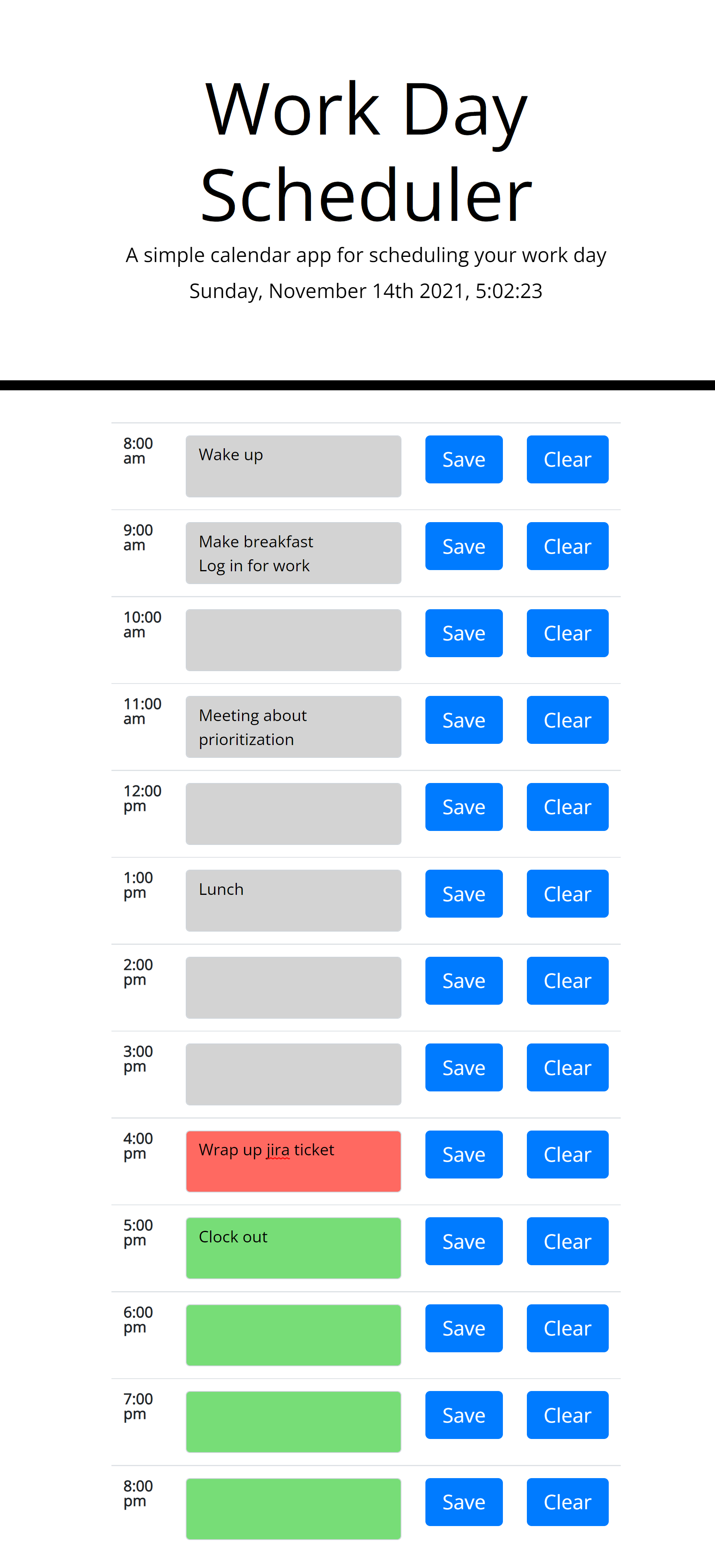Save the 9:00 am breakfast entry
Viewport: 715px width, 1568px height.
point(463,546)
